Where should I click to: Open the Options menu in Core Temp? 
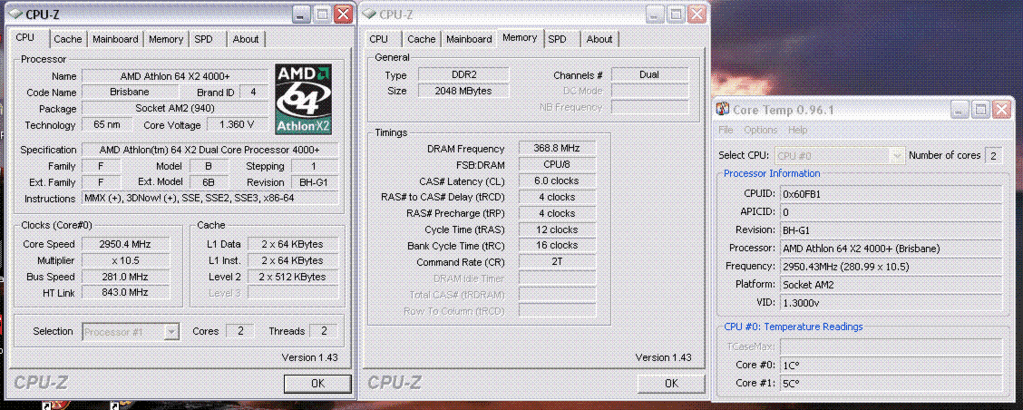click(x=761, y=130)
